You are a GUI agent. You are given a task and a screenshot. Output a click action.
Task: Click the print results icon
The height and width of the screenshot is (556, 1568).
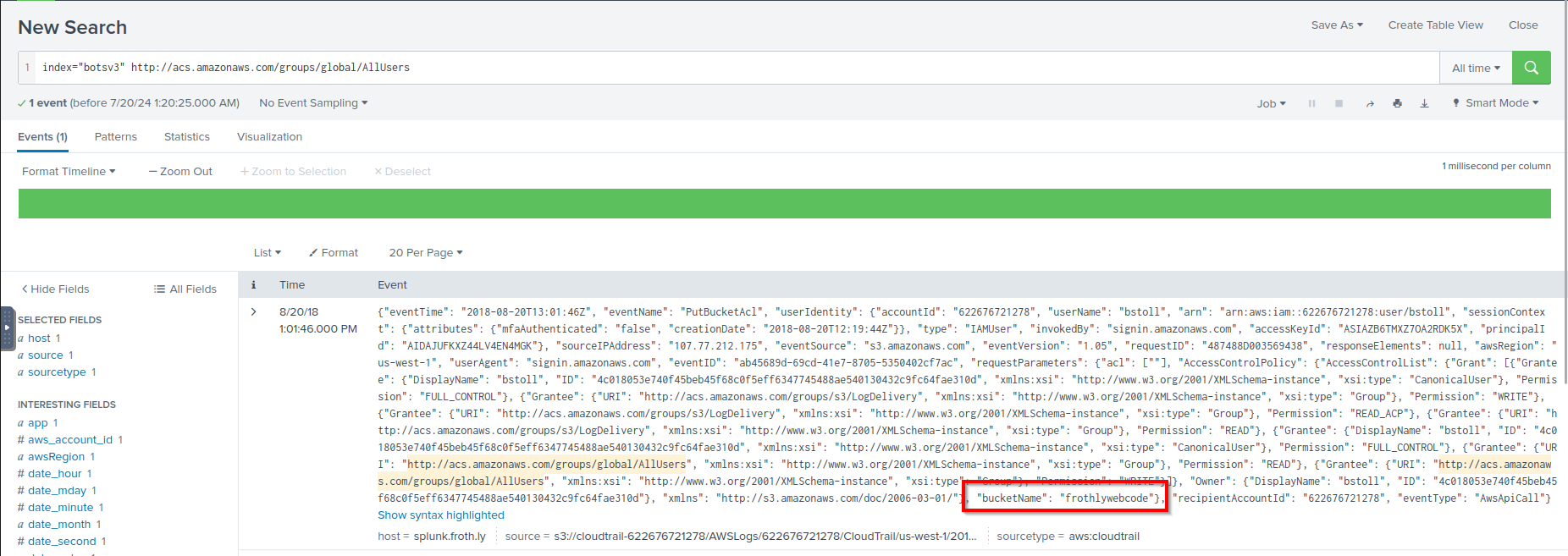click(1397, 103)
